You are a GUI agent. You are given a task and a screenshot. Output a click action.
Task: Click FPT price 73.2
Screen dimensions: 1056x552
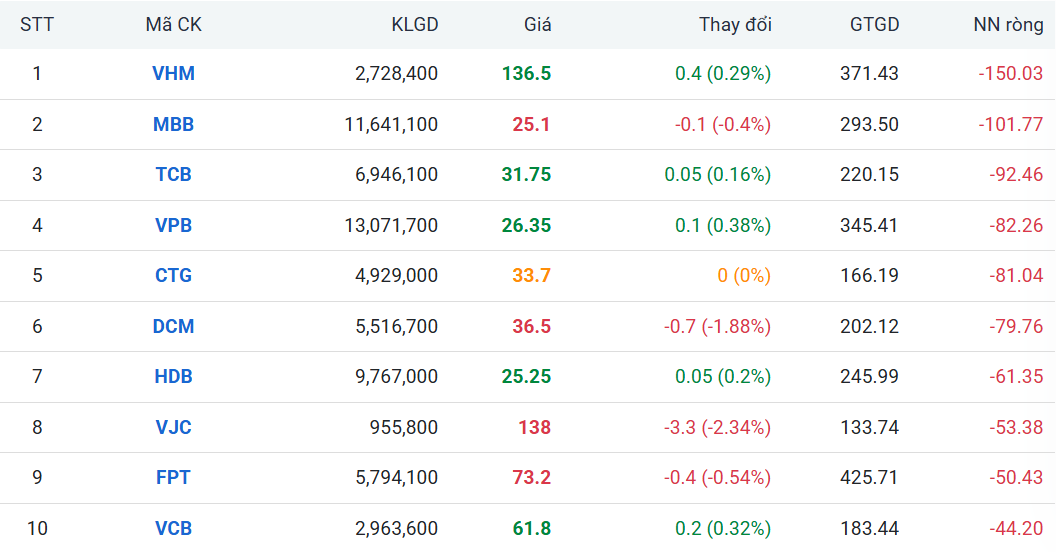click(531, 477)
